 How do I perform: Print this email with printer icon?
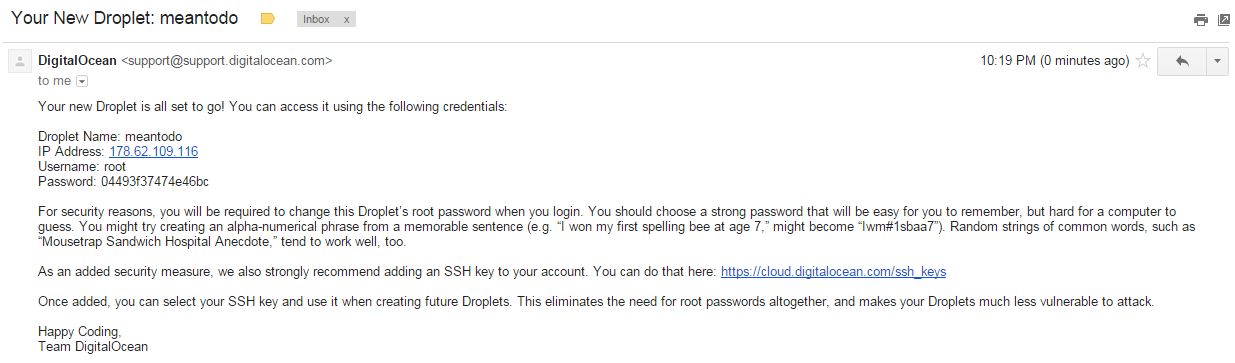click(1201, 20)
